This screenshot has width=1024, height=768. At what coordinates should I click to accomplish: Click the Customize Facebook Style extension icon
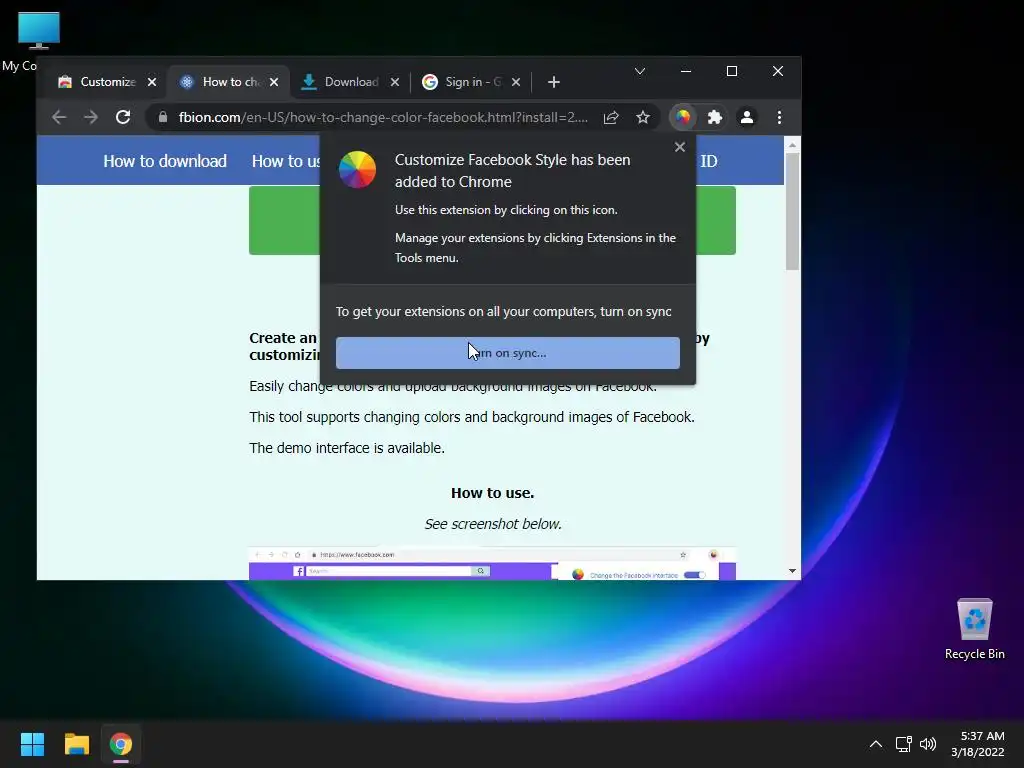pos(682,118)
